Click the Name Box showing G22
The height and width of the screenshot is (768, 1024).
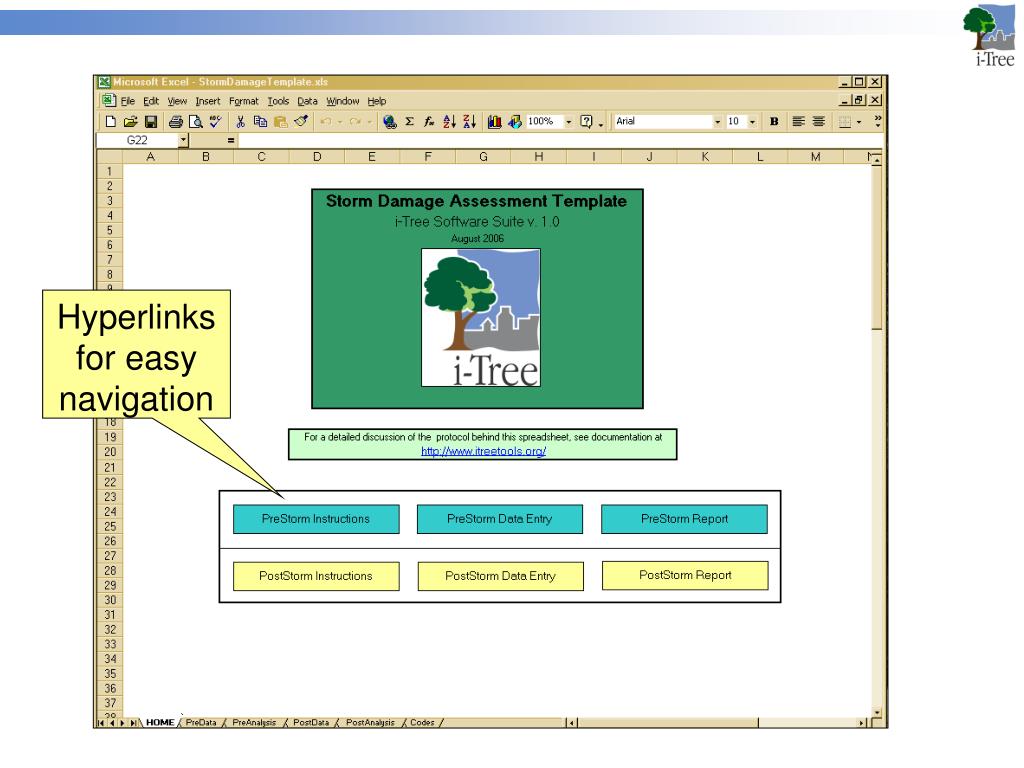137,140
